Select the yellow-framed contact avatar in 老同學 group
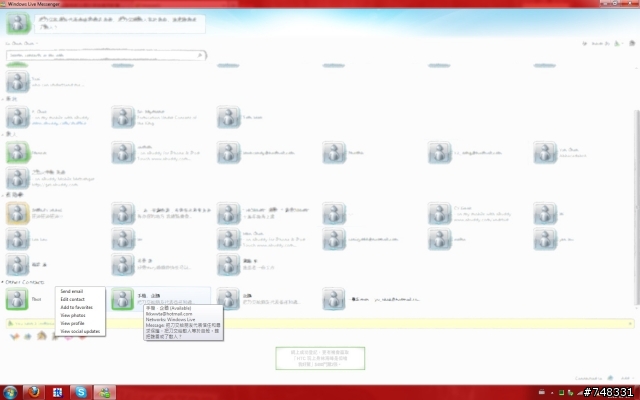This screenshot has height=400, width=640. pyautogui.click(x=17, y=213)
